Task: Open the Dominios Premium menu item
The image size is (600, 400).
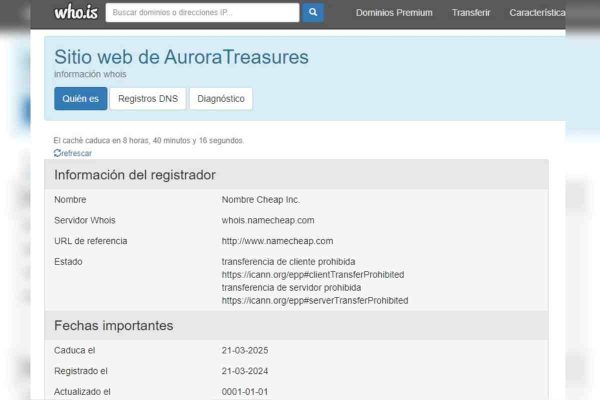Action: 394,13
